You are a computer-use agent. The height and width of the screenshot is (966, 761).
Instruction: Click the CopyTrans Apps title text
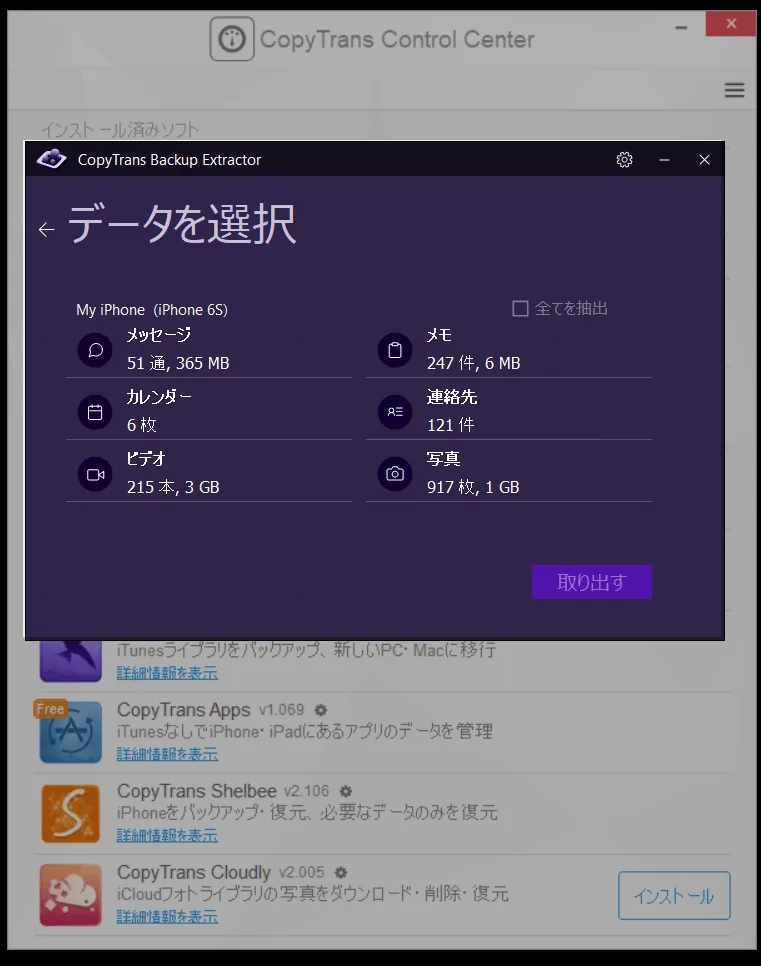tap(184, 710)
